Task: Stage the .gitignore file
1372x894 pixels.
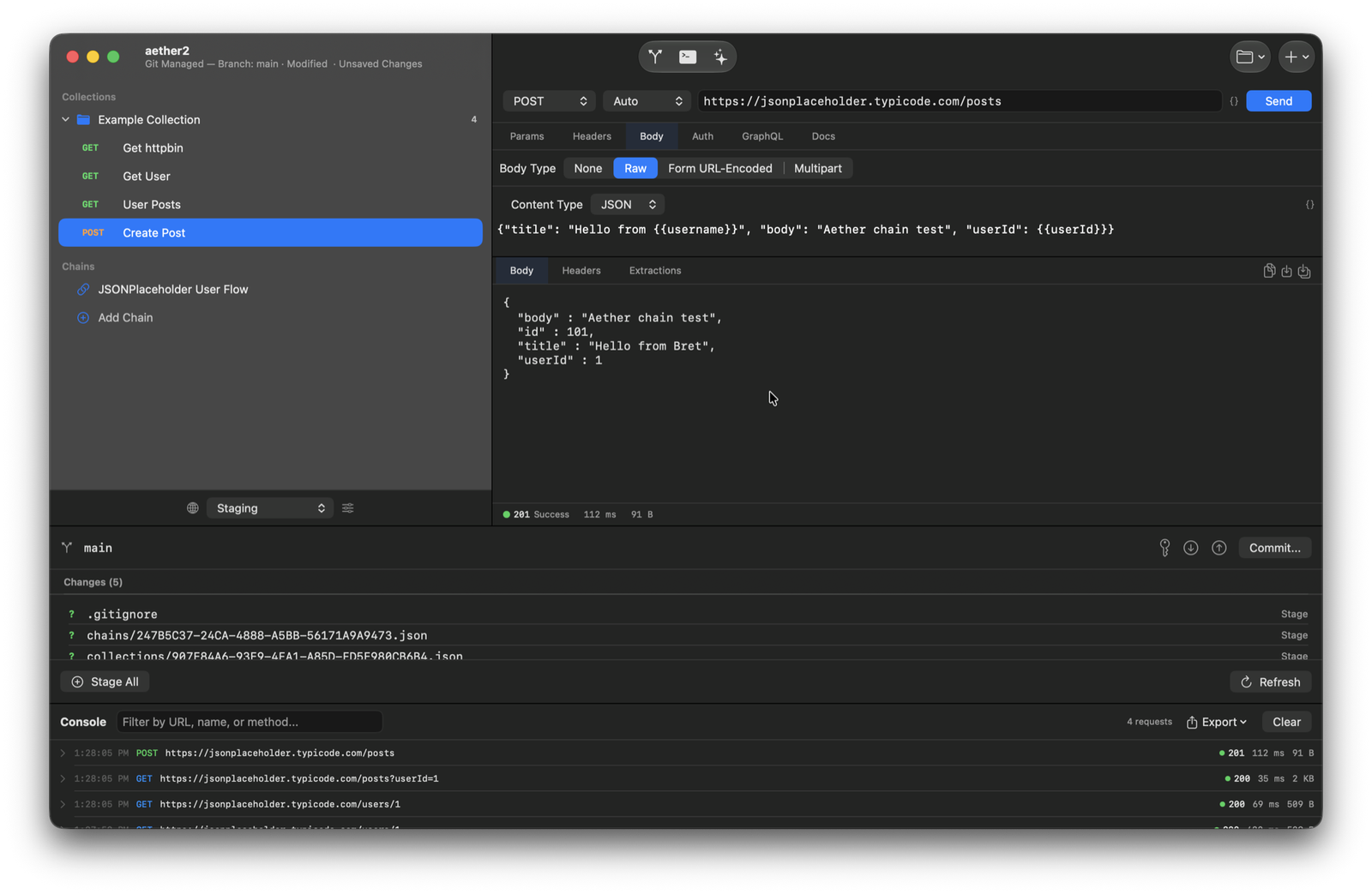Action: coord(1294,615)
